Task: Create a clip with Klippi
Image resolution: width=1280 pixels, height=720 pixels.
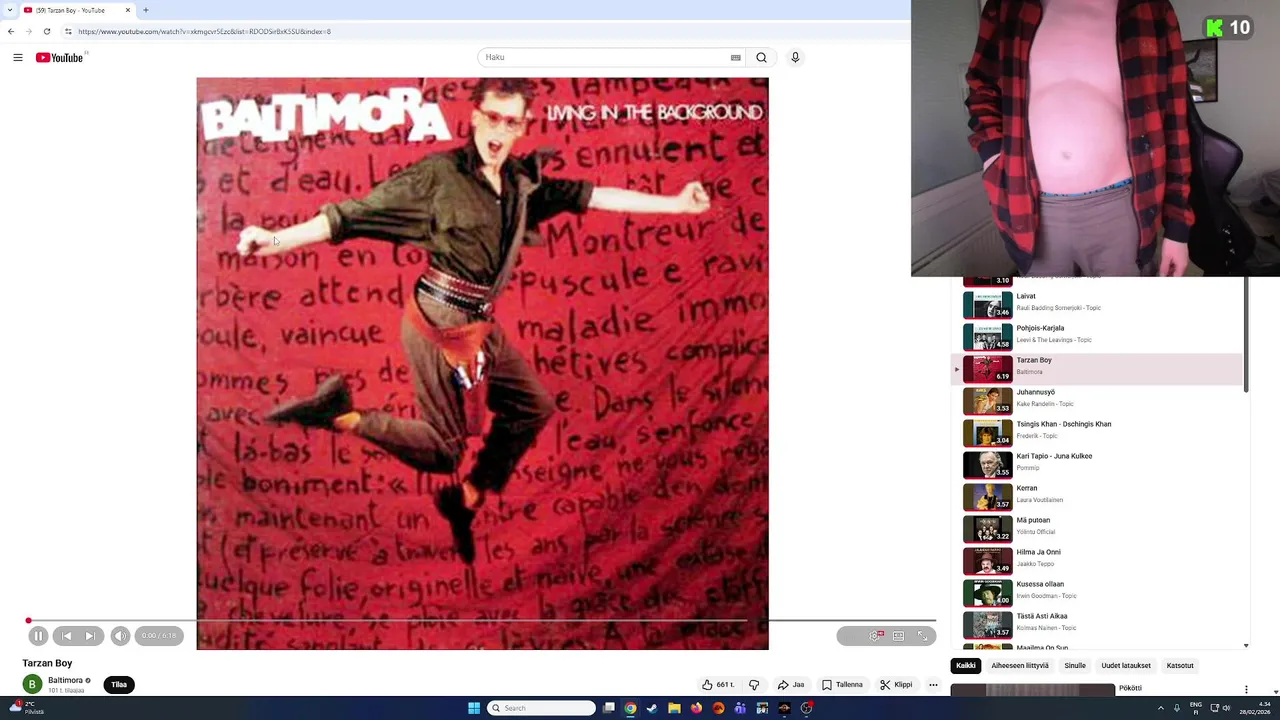Action: [x=896, y=685]
